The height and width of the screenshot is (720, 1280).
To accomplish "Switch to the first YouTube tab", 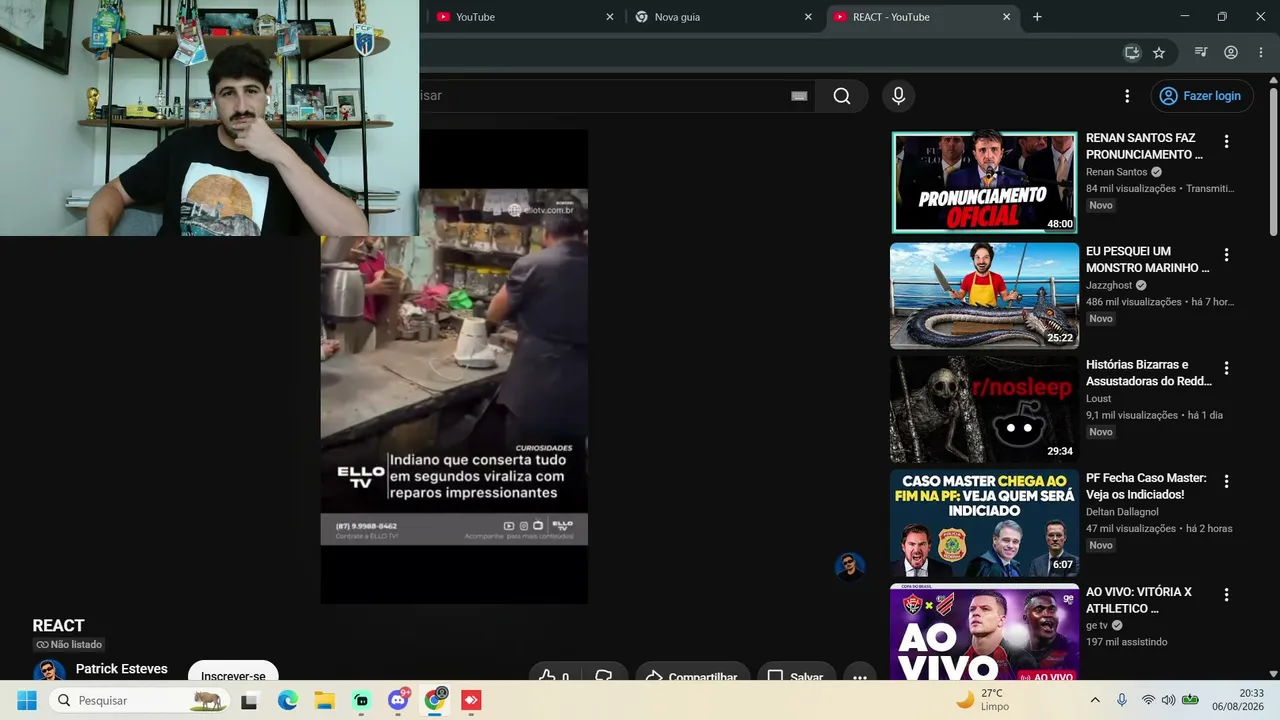I will (x=520, y=17).
